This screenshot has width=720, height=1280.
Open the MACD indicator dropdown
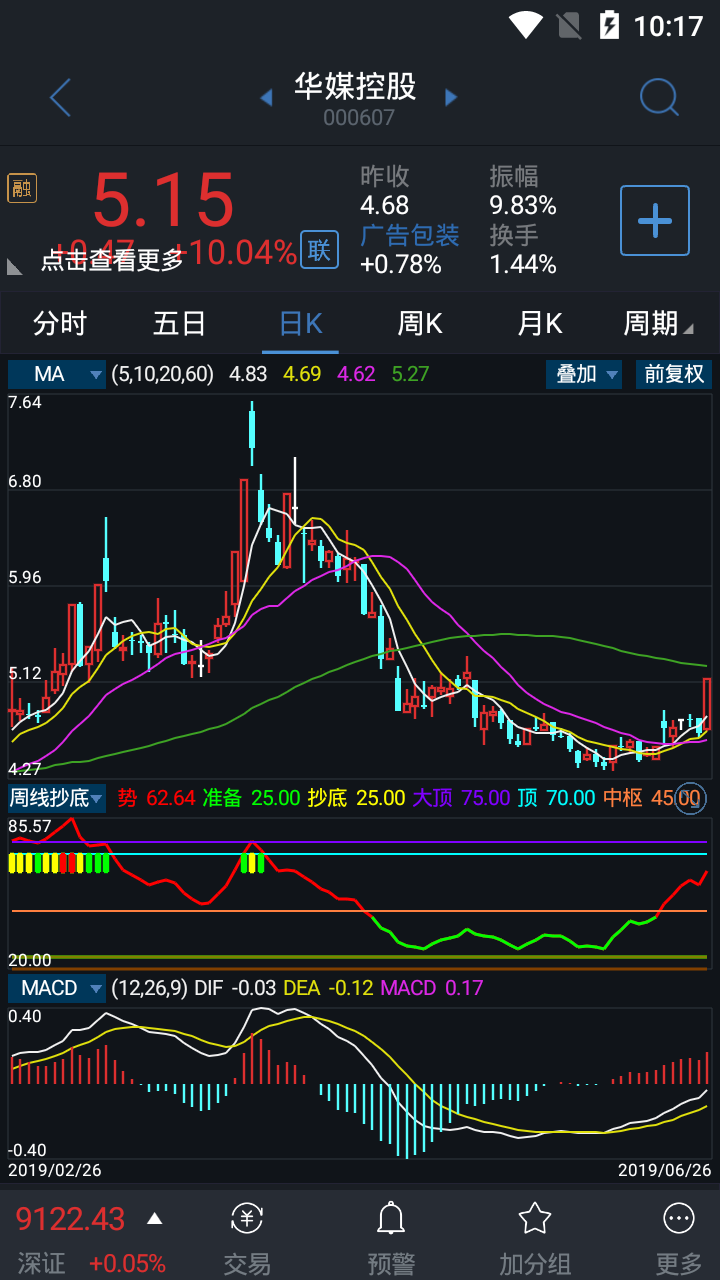[x=57, y=988]
